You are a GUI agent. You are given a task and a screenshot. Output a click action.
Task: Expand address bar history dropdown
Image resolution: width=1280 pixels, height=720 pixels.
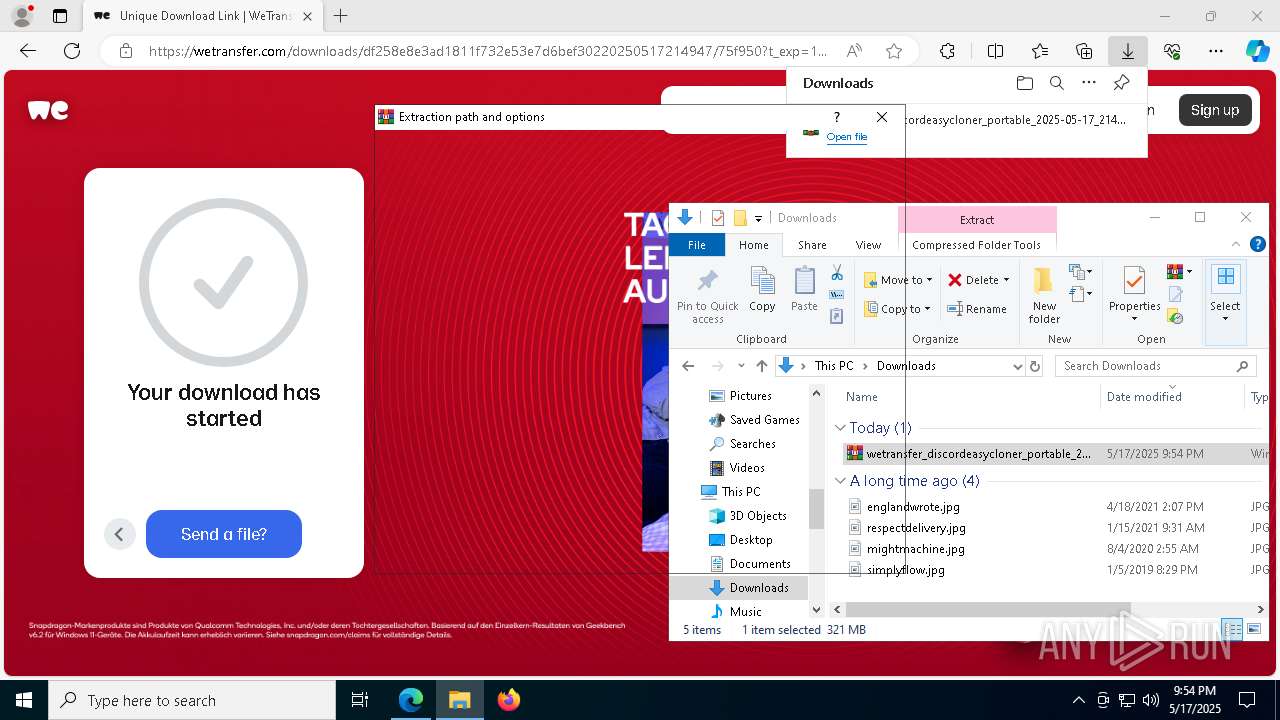[1018, 366]
